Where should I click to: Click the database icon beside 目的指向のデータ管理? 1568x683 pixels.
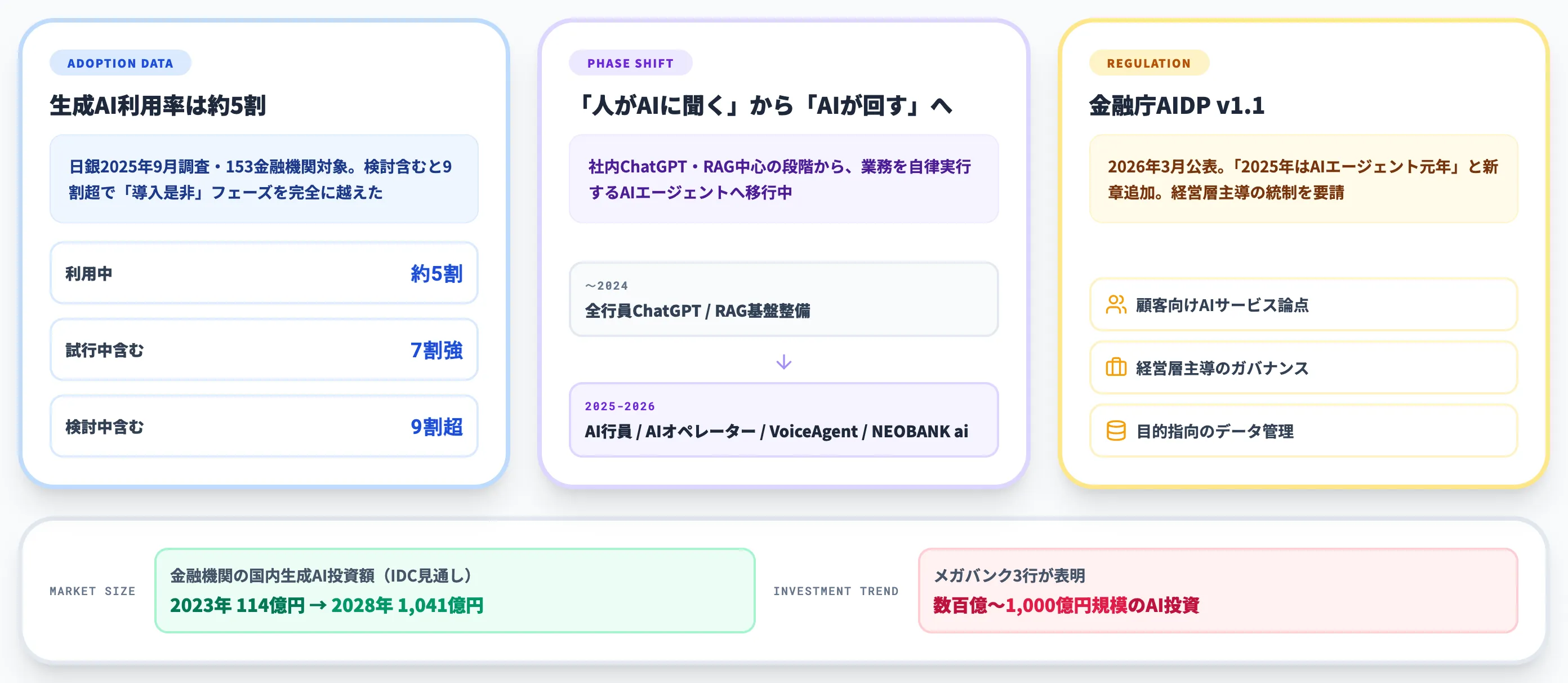click(1116, 431)
